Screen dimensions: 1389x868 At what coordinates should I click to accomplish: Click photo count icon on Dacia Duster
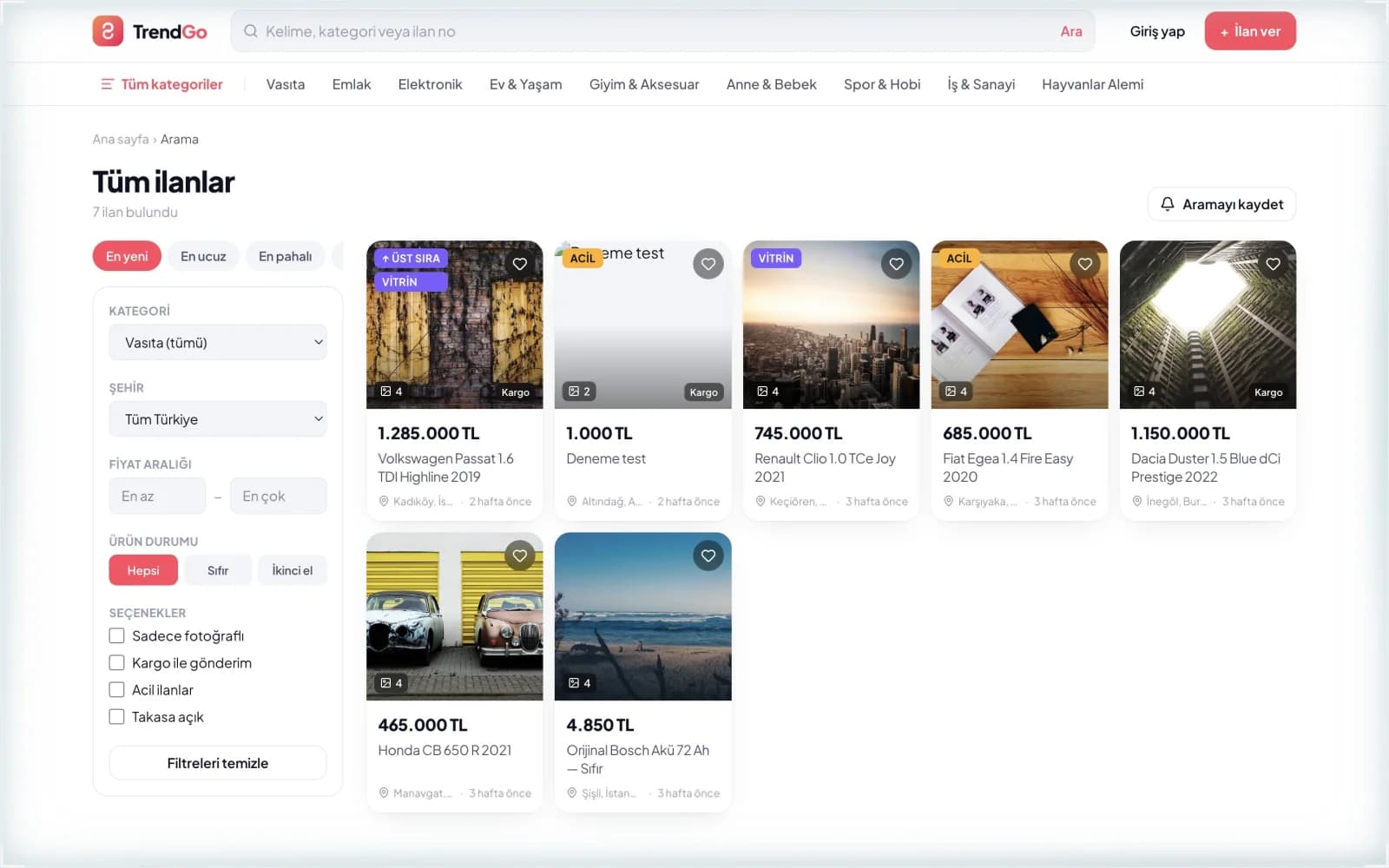[1139, 391]
